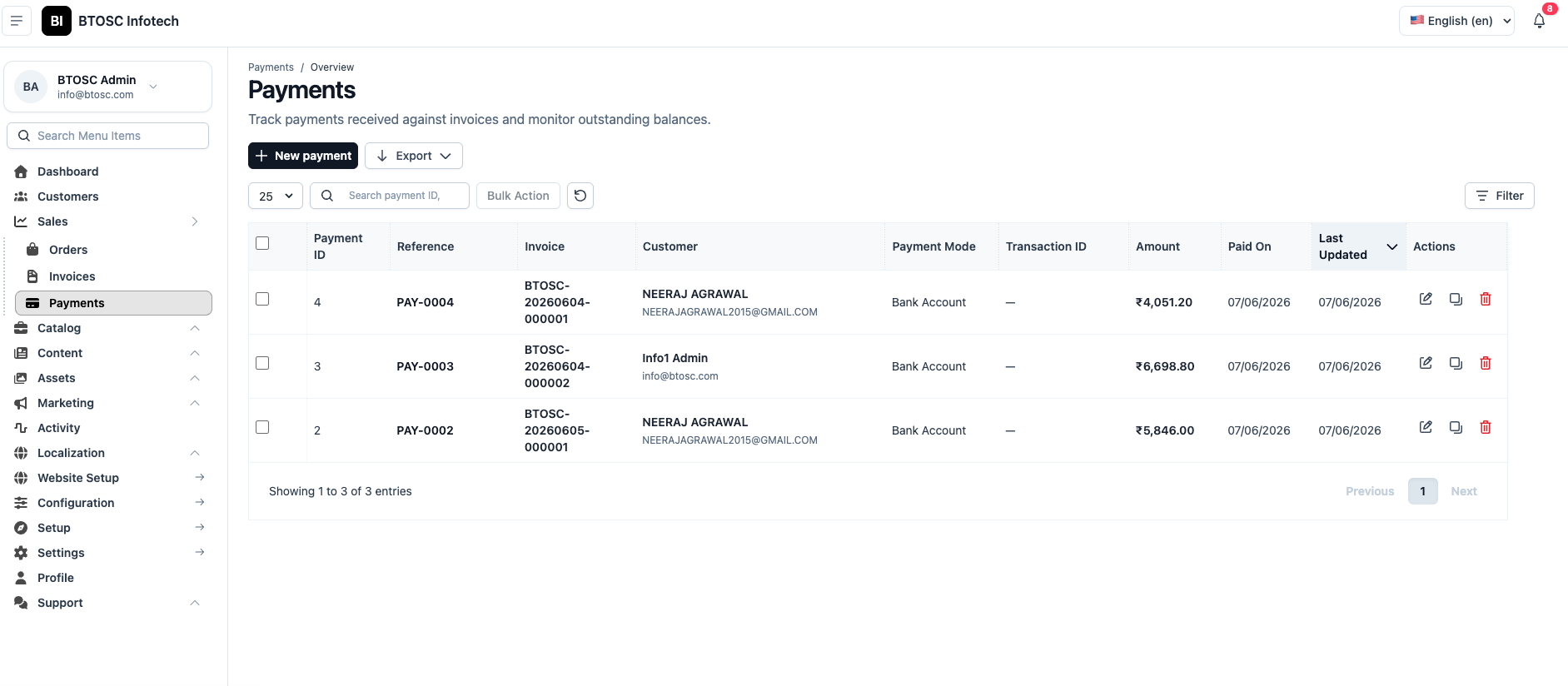
Task: Edit payment PAY-0004 via pencil icon
Action: pyautogui.click(x=1426, y=299)
